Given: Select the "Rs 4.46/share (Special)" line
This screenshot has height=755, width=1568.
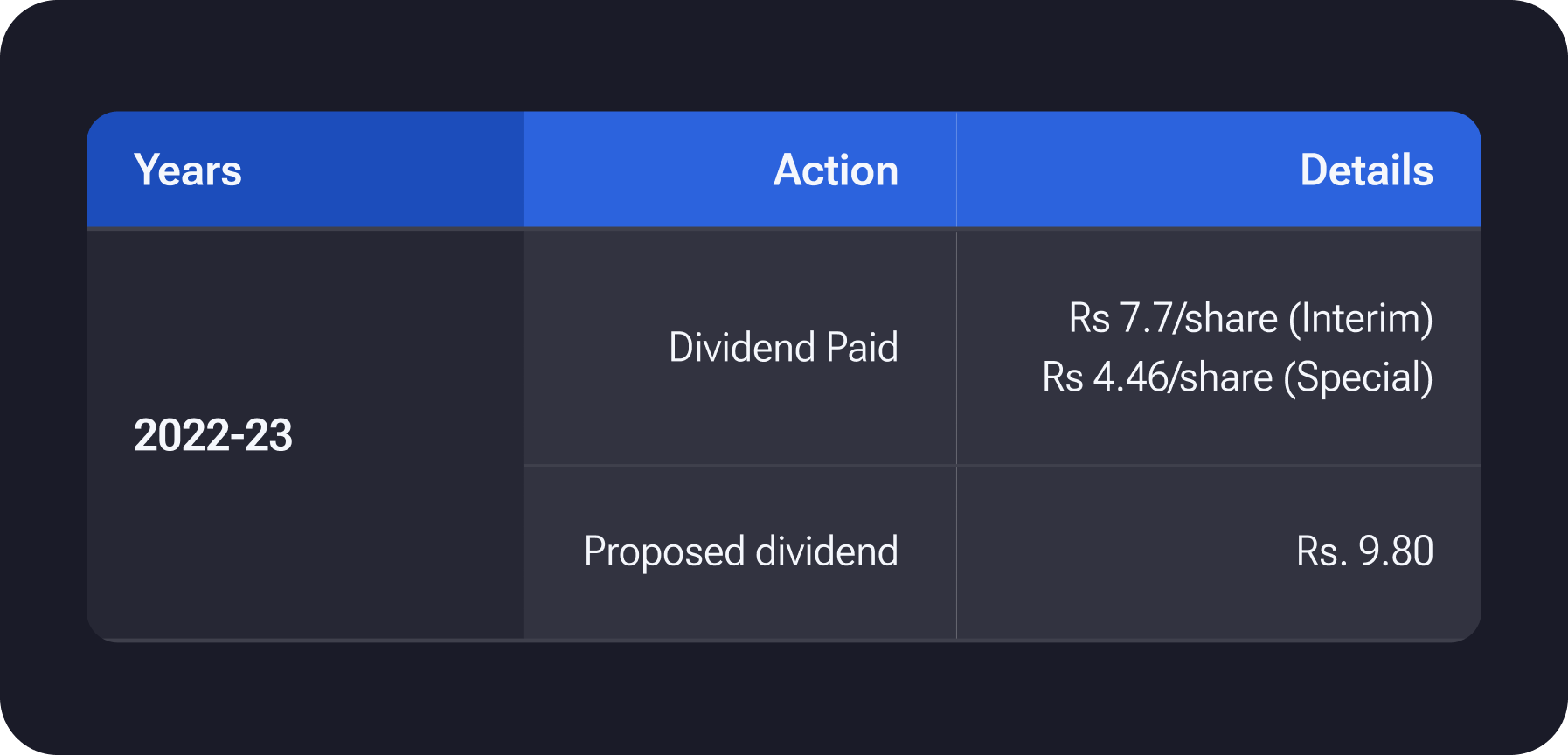Looking at the screenshot, I should 1237,377.
